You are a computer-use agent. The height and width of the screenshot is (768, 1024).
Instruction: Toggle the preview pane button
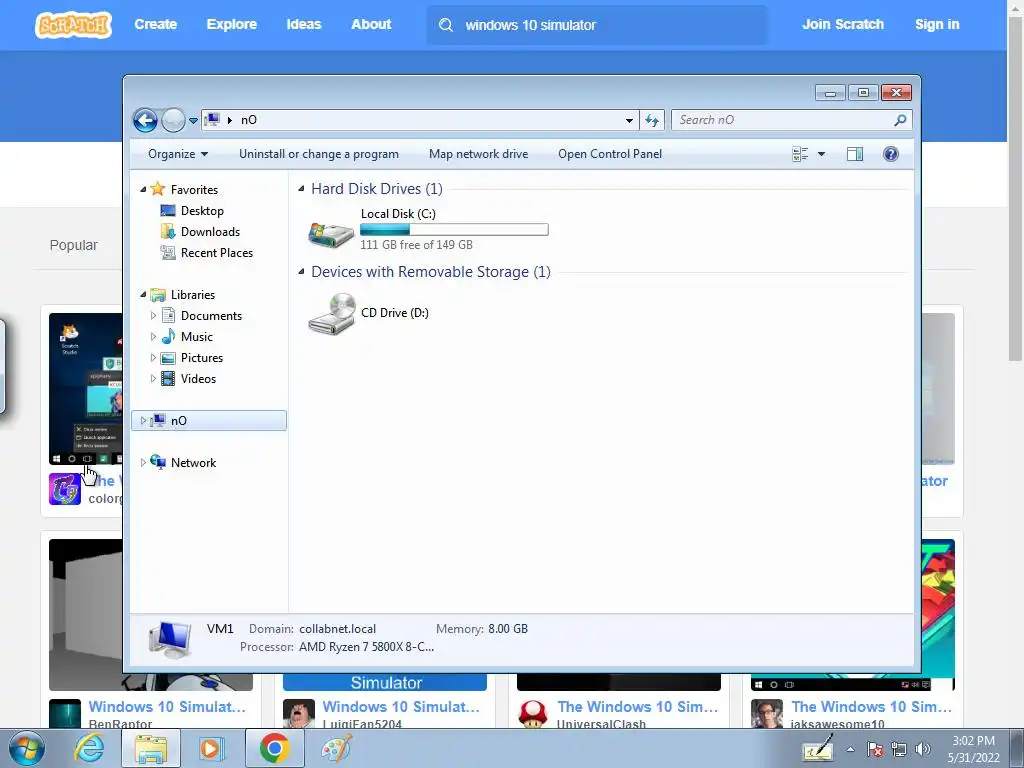(855, 154)
